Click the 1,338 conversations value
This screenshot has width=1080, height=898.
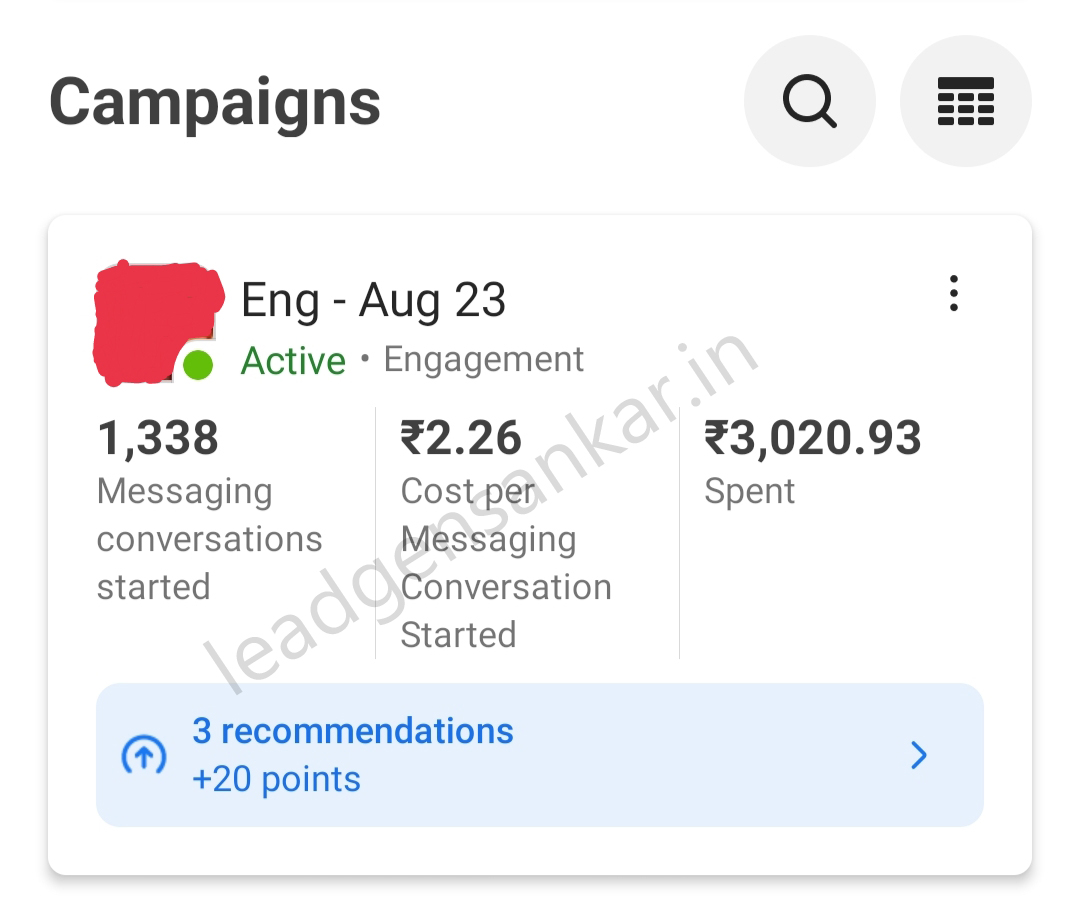(158, 439)
